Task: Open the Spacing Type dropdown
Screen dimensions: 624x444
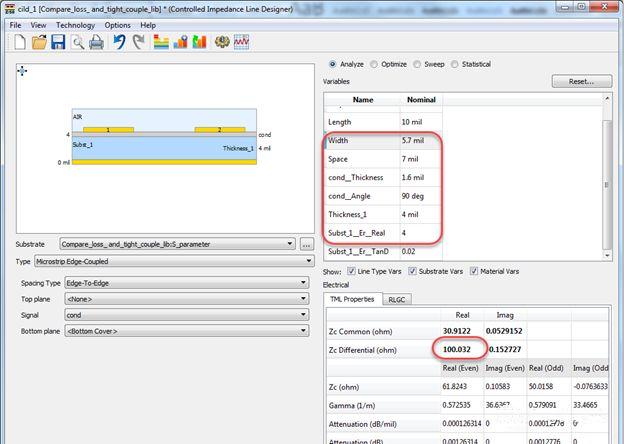Action: coord(185,283)
